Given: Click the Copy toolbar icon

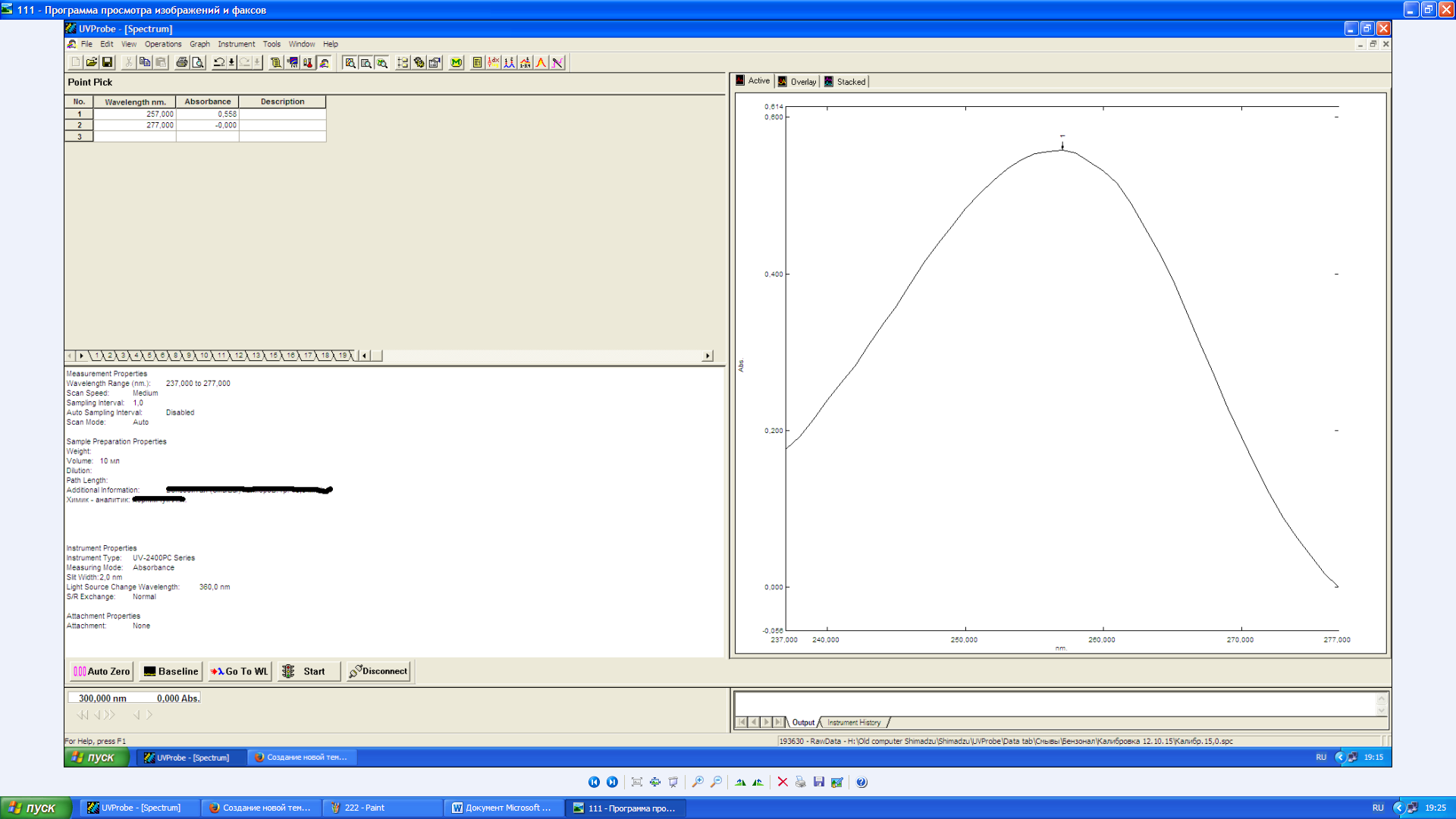Looking at the screenshot, I should [145, 63].
